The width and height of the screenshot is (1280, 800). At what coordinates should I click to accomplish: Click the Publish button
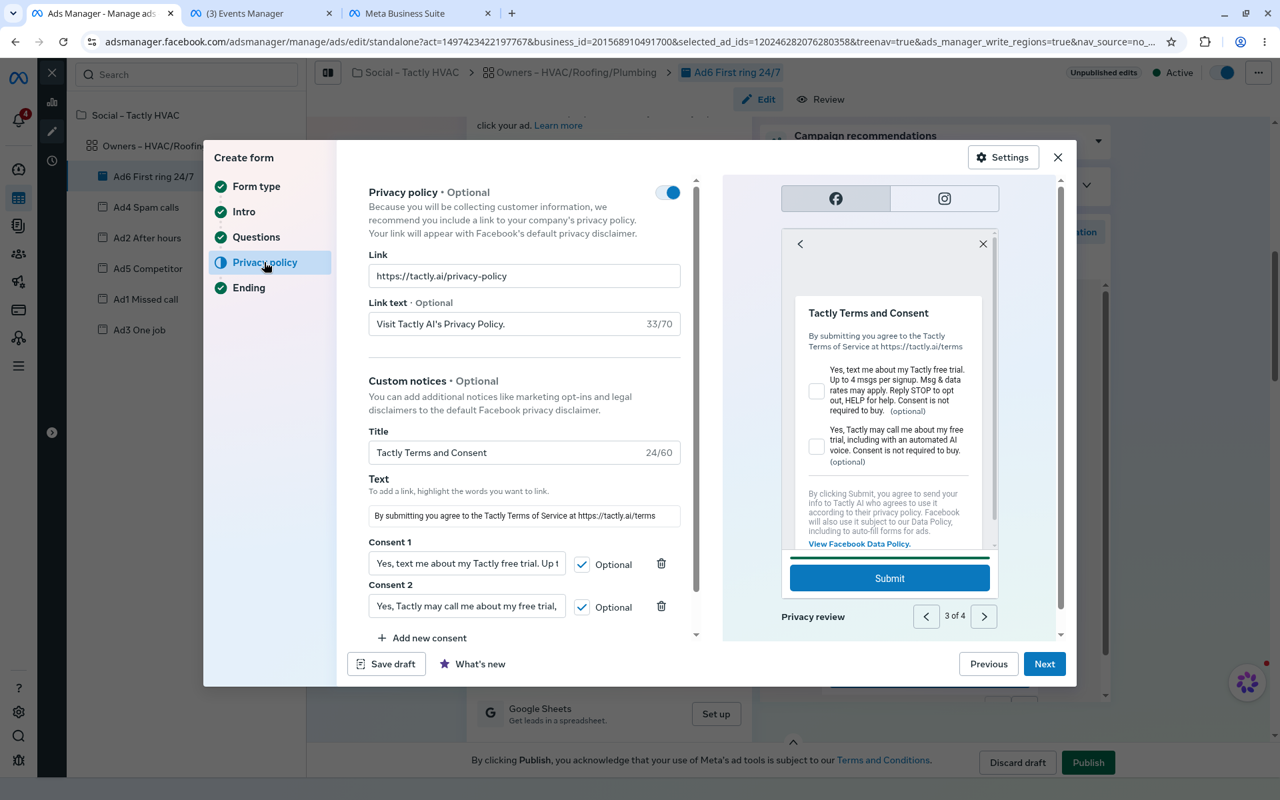(x=1088, y=763)
